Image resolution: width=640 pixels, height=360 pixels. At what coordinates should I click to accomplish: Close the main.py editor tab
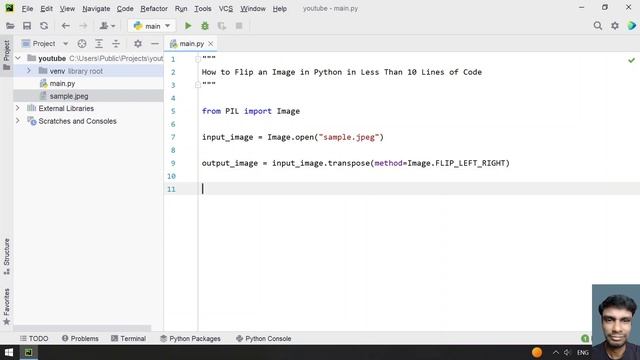[211, 44]
